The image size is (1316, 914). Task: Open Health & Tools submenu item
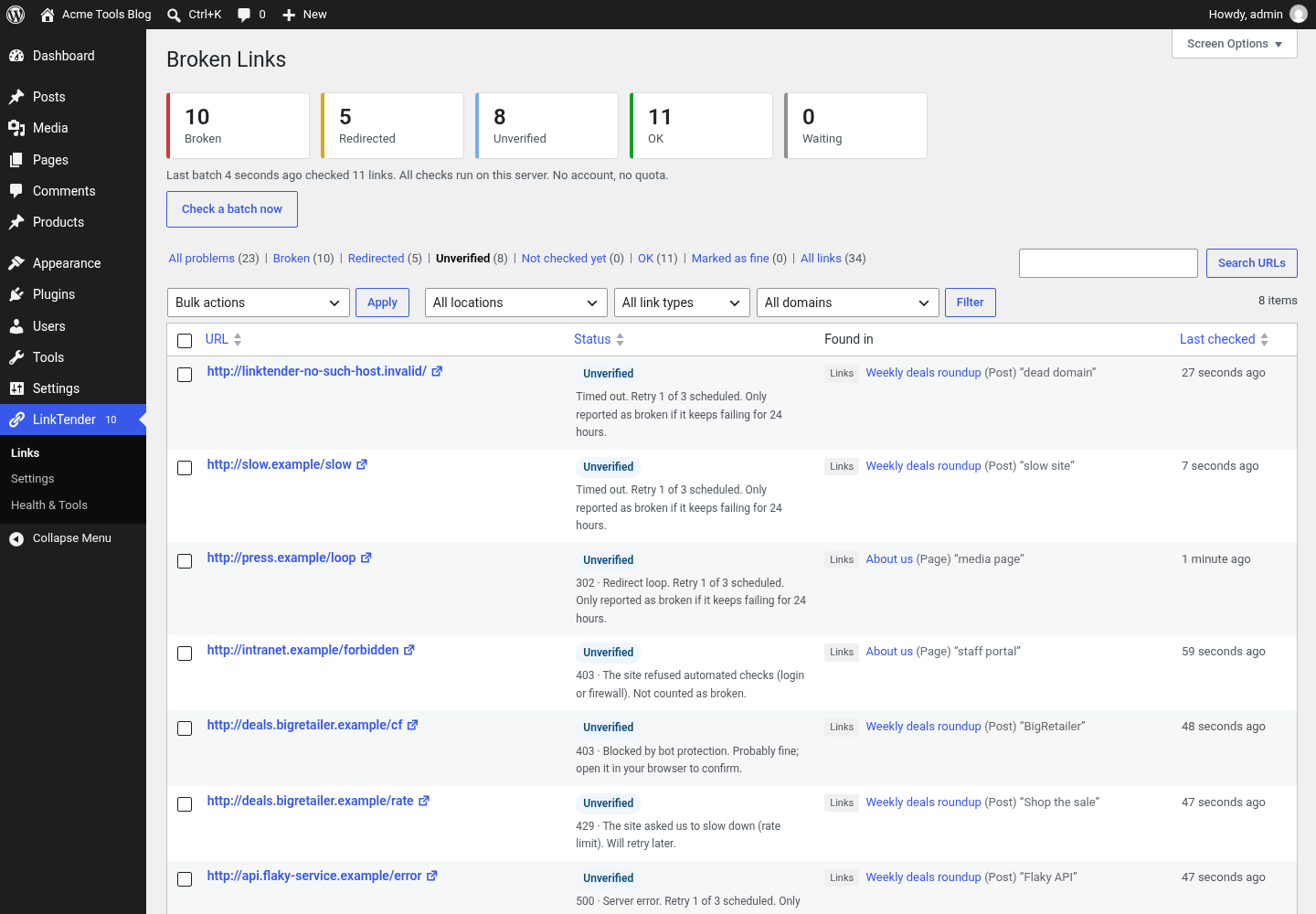[49, 505]
